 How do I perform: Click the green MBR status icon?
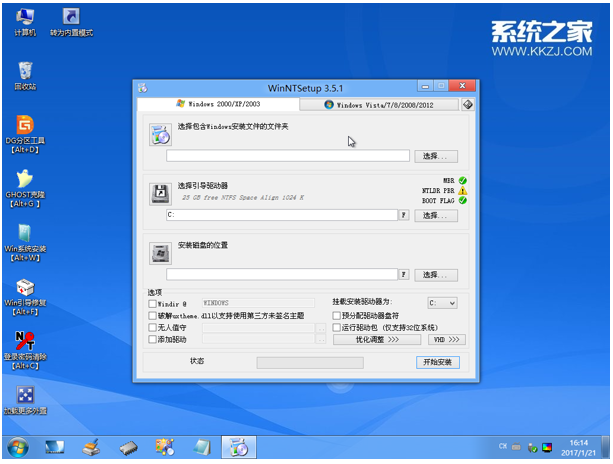pos(463,181)
